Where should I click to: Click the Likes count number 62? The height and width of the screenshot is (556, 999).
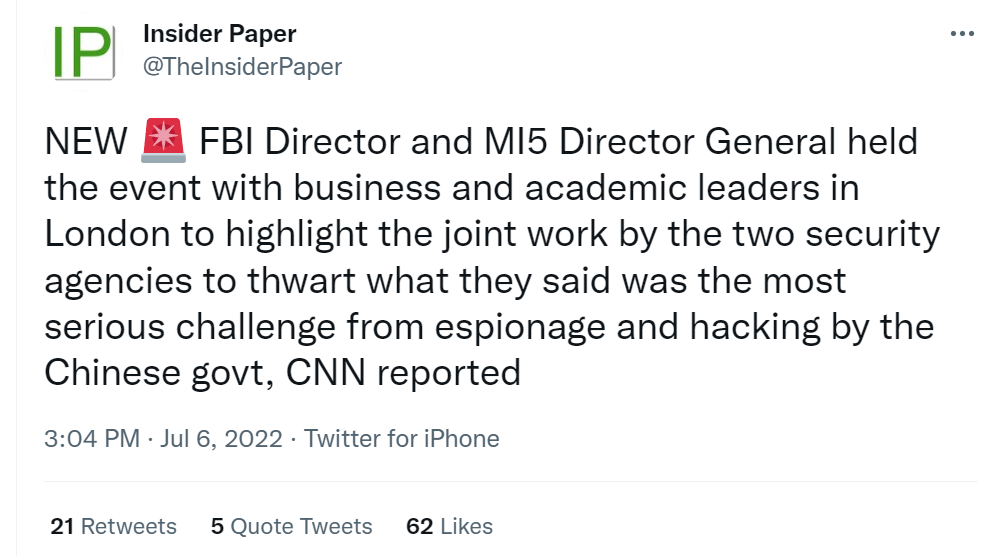pos(419,527)
